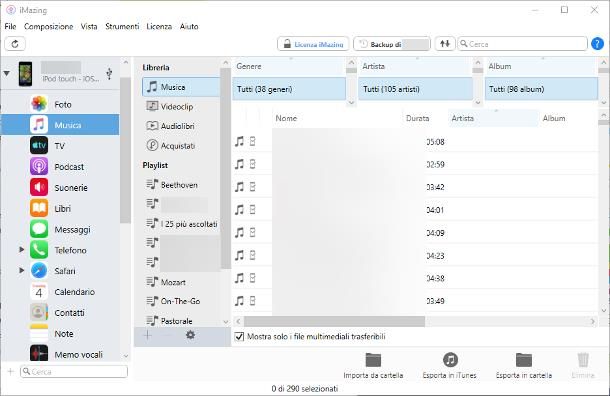610x396 pixels.
Task: Collapse the iPod touch device triangle
Action: [7, 73]
